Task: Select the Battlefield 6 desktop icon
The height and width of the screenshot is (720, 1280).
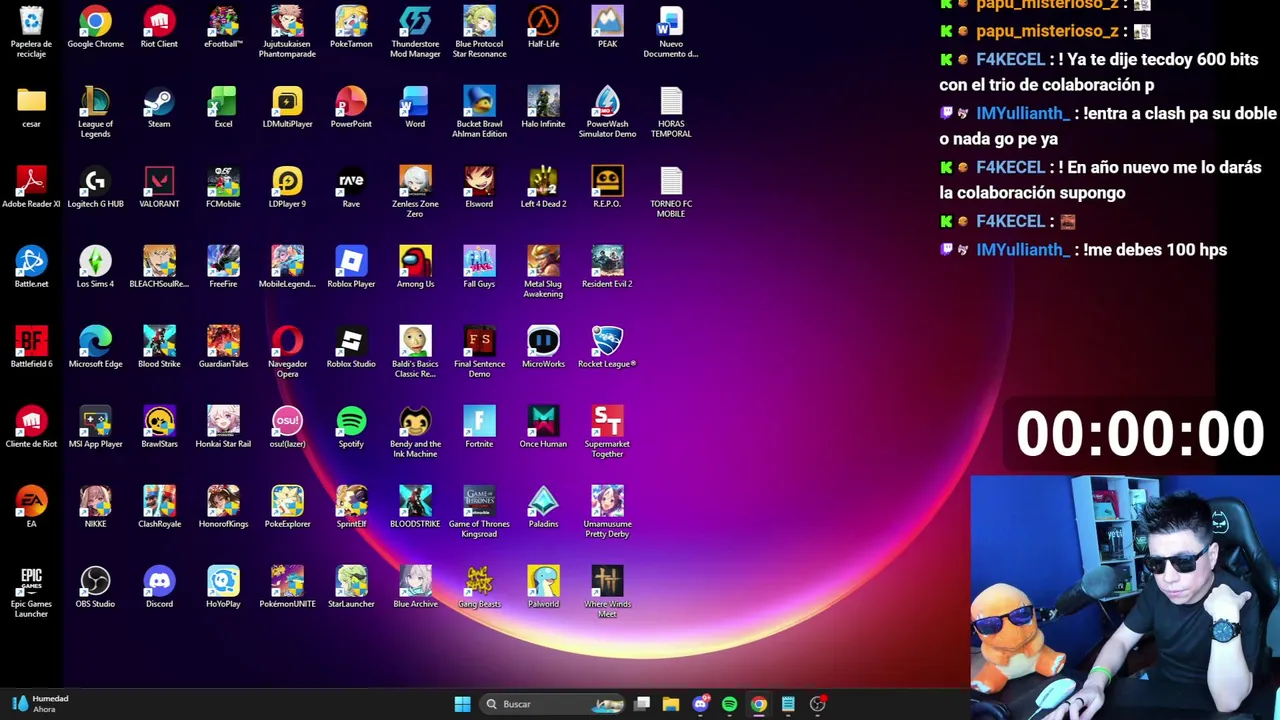Action: point(31,348)
